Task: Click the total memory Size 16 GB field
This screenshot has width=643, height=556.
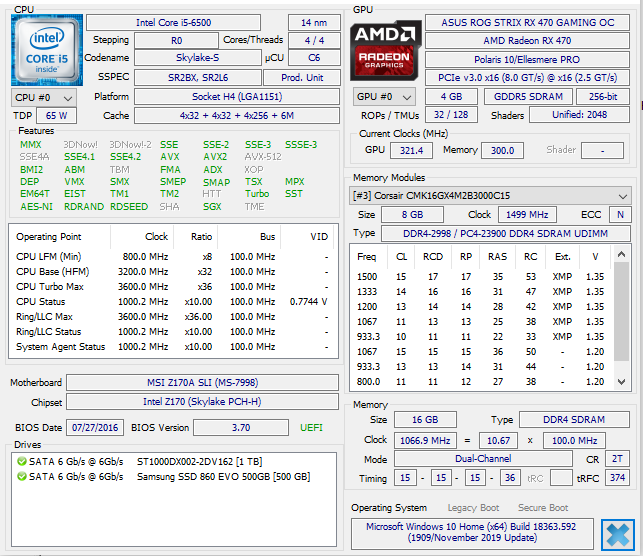Action: (425, 419)
